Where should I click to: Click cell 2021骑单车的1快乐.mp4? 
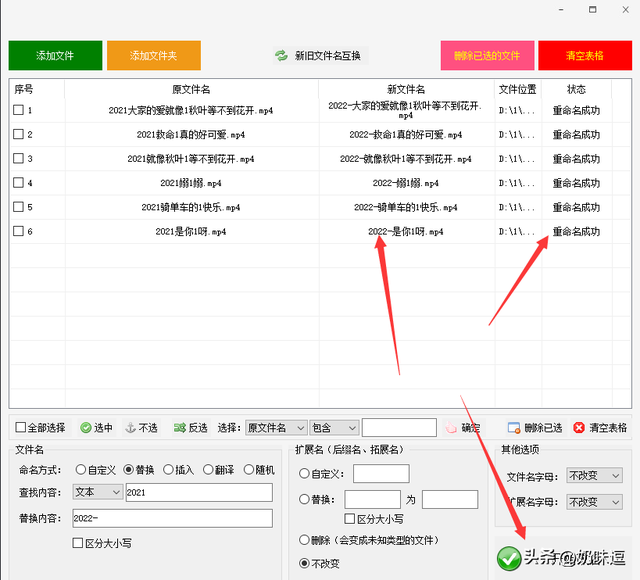[191, 207]
